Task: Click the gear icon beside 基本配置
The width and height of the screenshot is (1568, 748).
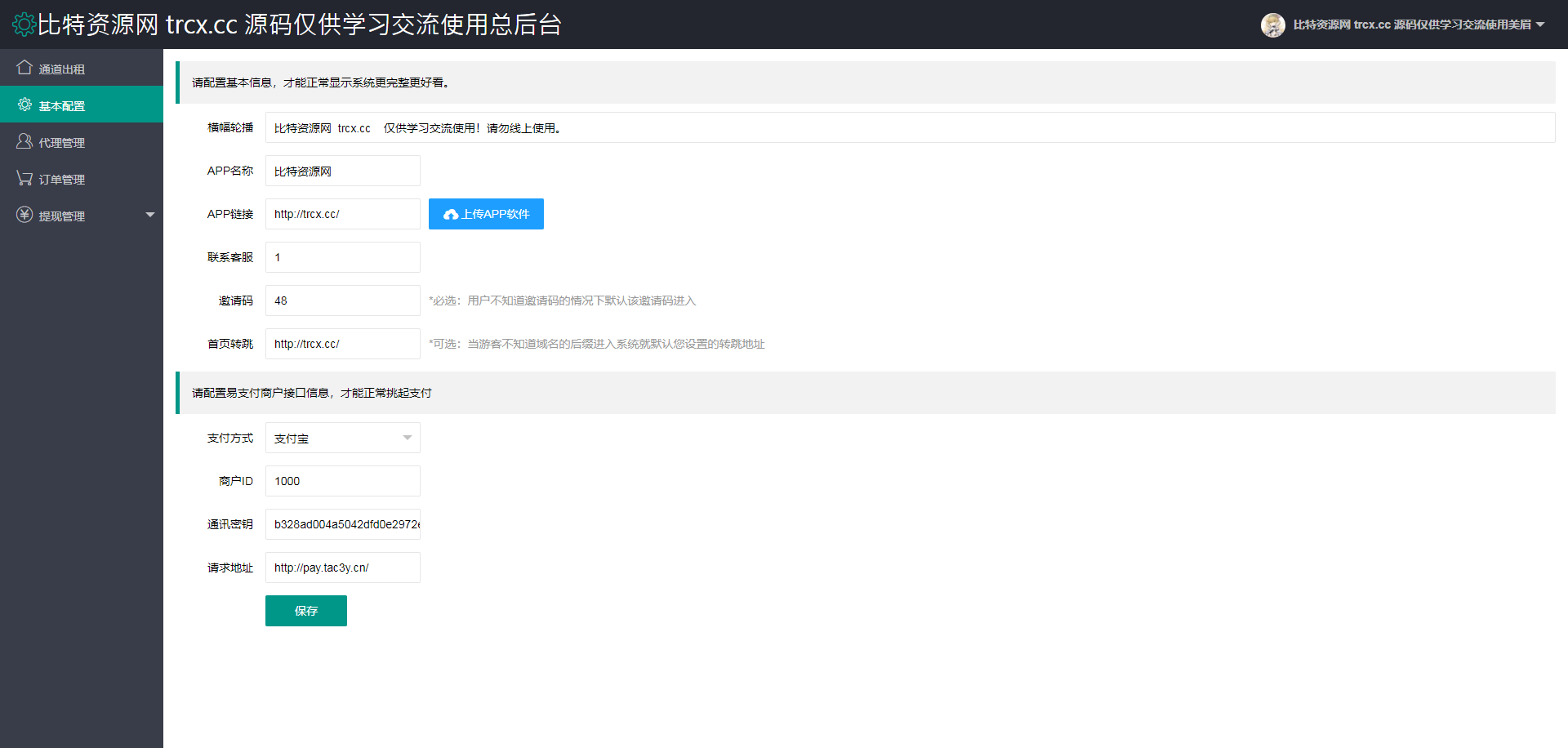Action: coord(24,105)
